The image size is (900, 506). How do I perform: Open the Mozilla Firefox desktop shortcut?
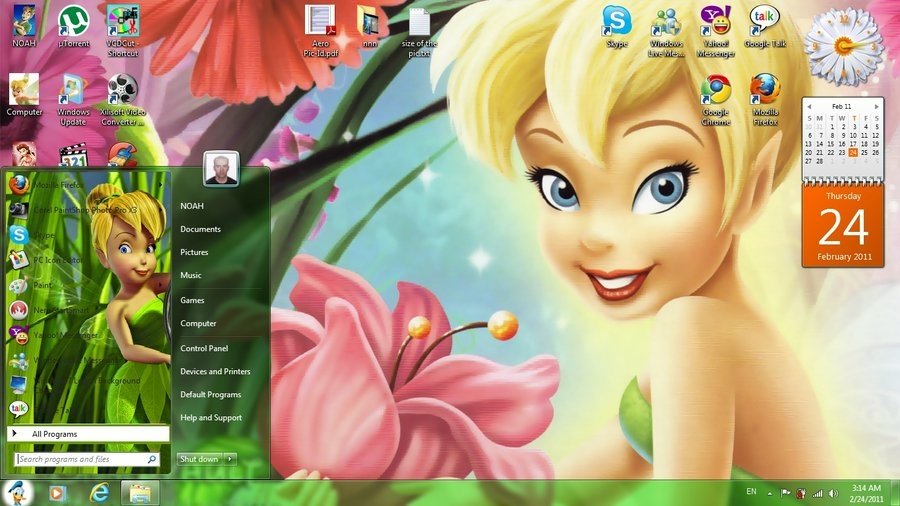pos(765,99)
